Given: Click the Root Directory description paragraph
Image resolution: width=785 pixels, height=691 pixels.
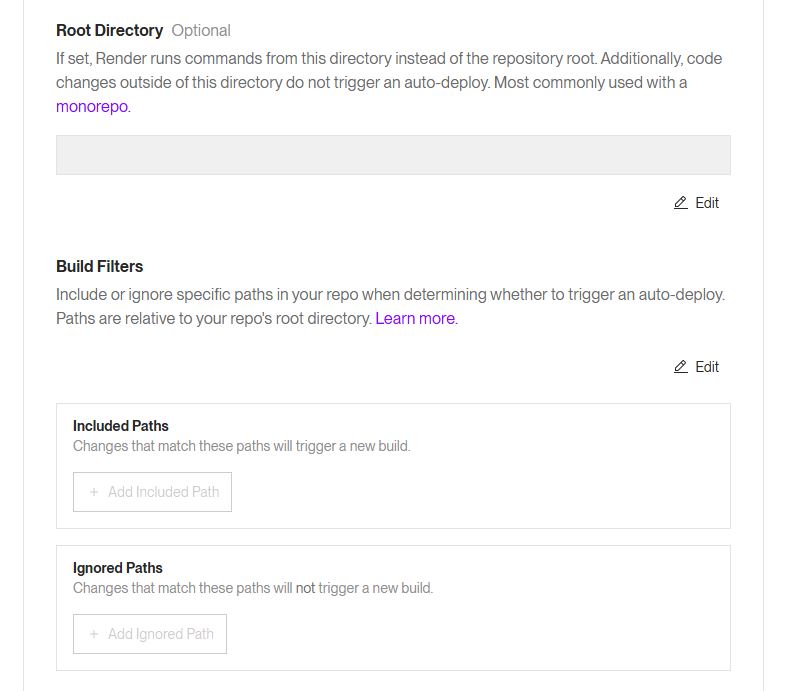Looking at the screenshot, I should [389, 70].
